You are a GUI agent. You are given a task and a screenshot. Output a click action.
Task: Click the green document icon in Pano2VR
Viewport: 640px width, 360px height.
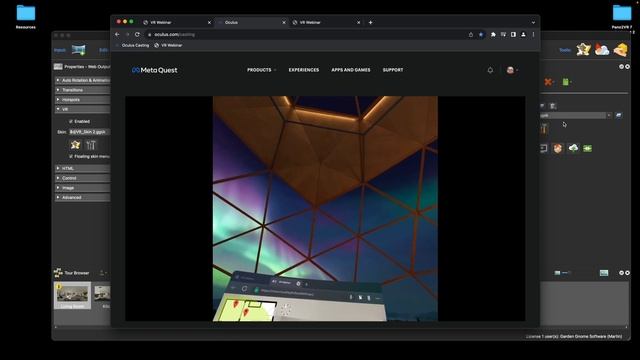566,82
